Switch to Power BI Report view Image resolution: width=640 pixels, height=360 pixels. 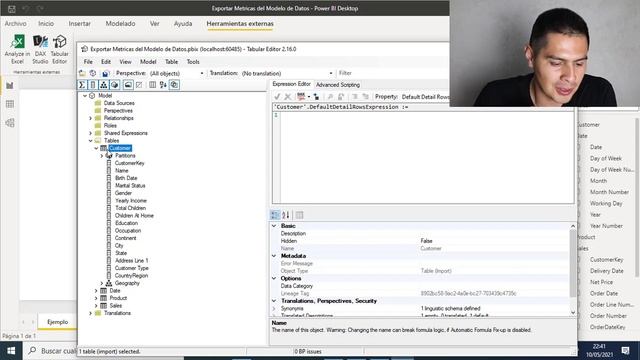click(x=10, y=85)
